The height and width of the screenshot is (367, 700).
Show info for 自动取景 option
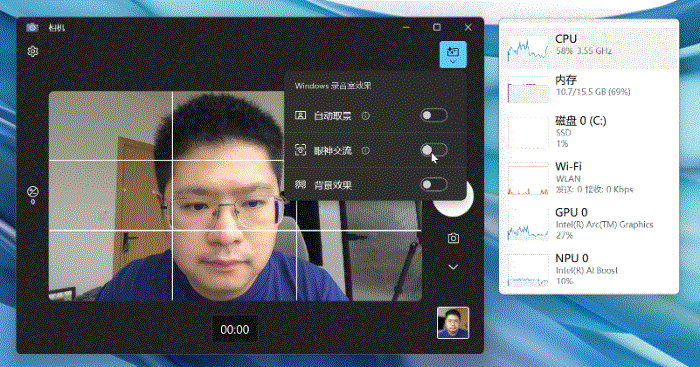[366, 116]
